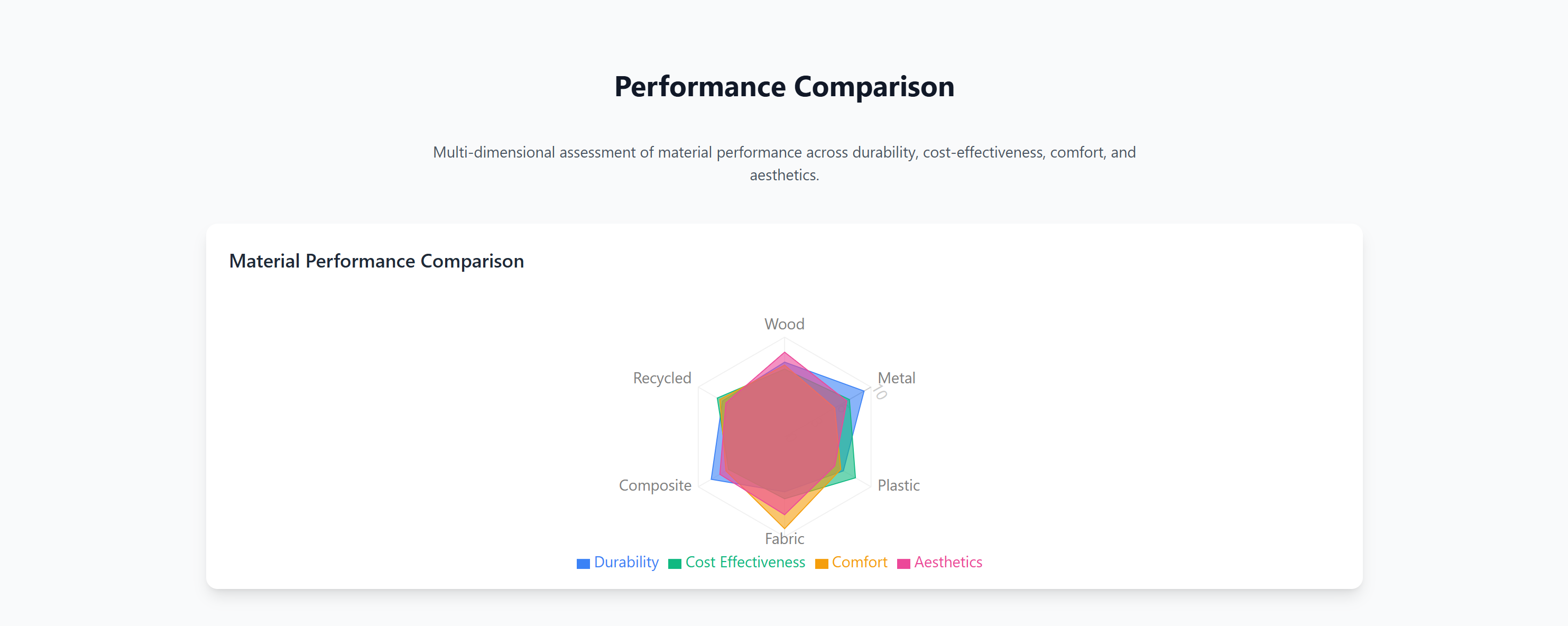Toggle the Durability series label
This screenshot has width=1568, height=626.
(x=626, y=562)
